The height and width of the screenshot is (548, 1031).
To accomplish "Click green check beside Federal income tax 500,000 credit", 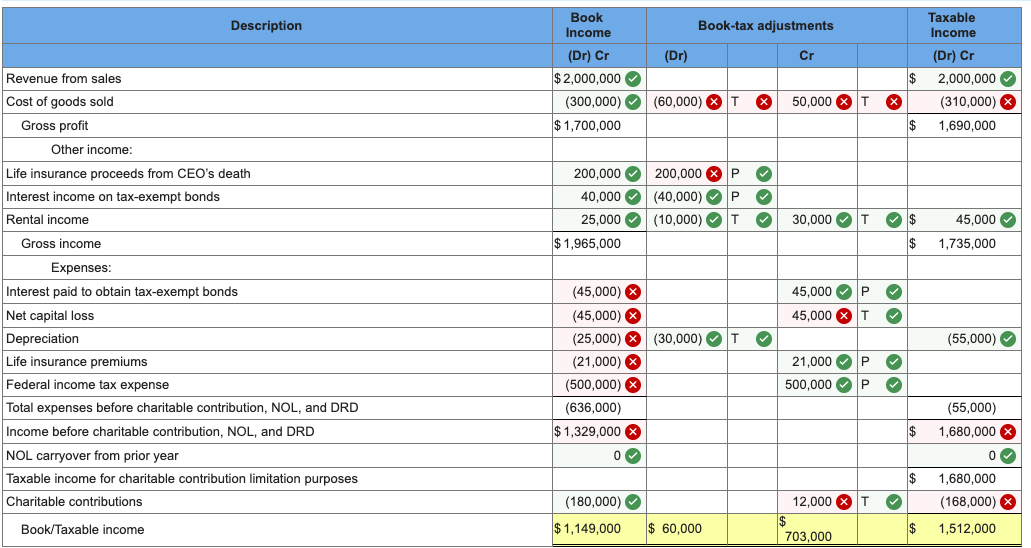I will pos(844,385).
